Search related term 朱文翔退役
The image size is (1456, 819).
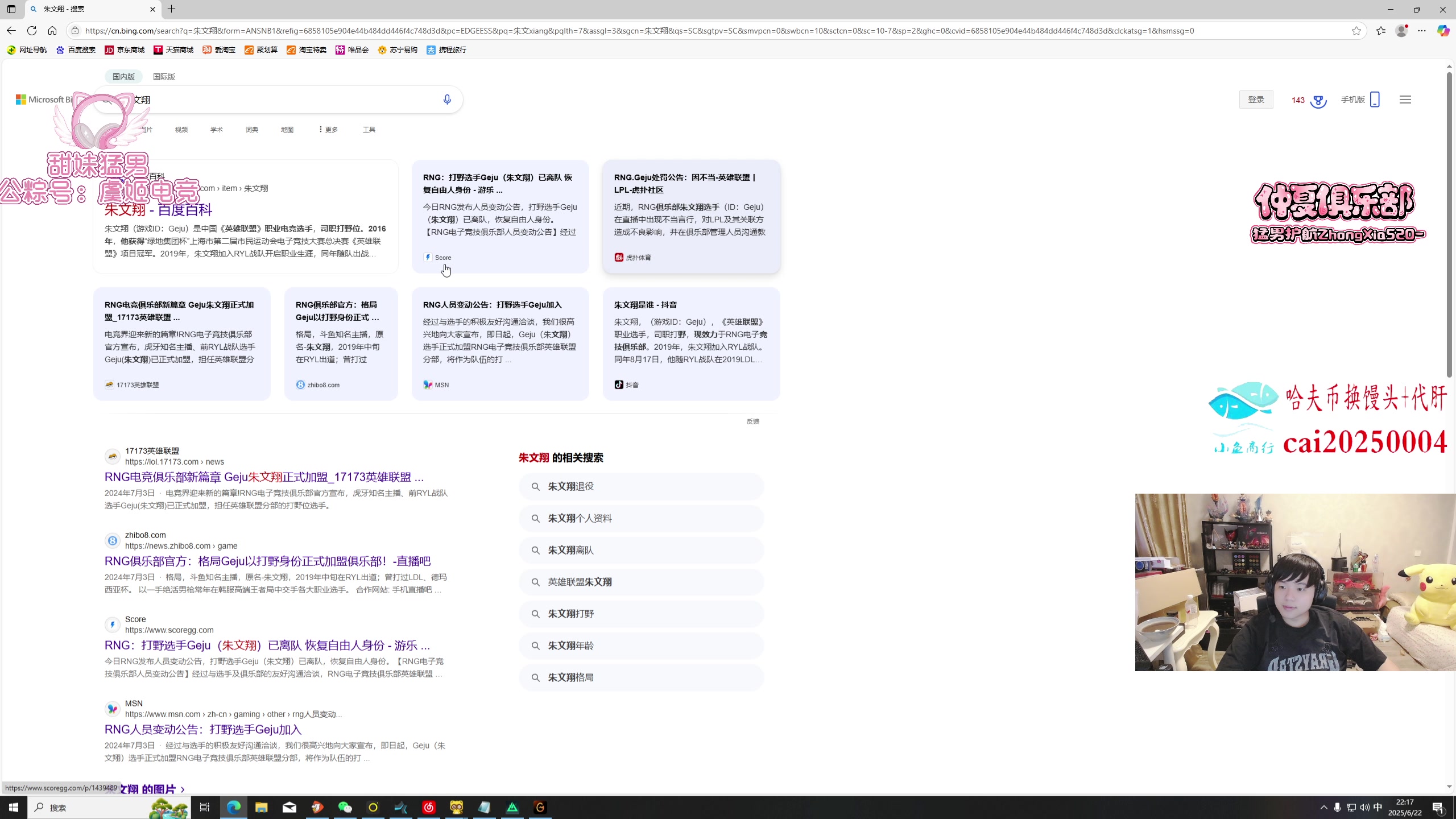641,486
